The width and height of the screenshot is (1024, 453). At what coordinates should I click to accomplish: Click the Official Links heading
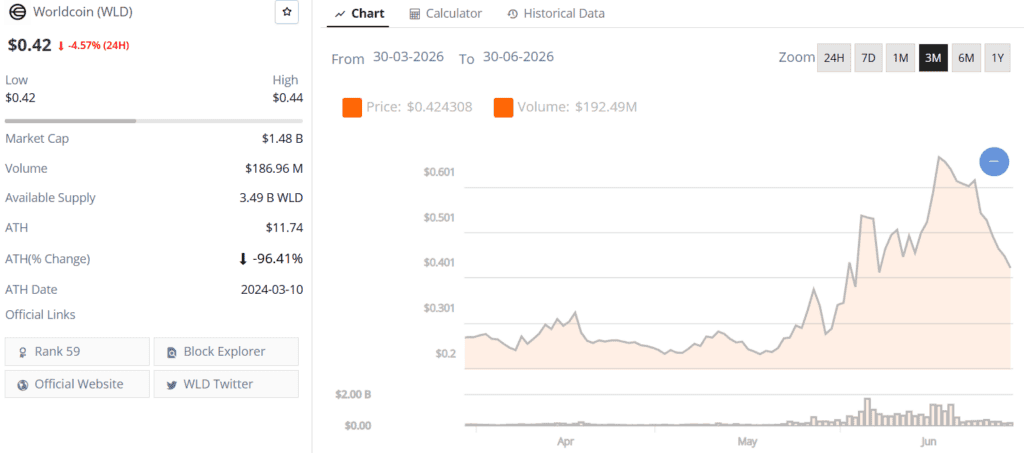40,315
